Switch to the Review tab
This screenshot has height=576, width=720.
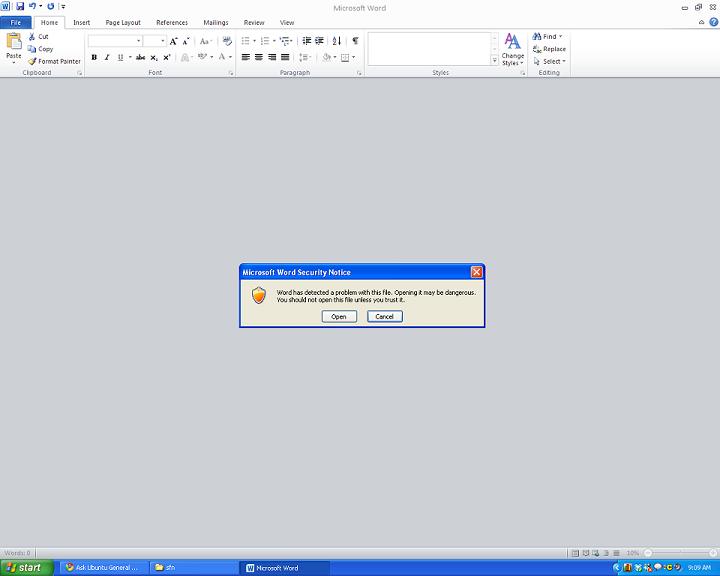(x=254, y=22)
